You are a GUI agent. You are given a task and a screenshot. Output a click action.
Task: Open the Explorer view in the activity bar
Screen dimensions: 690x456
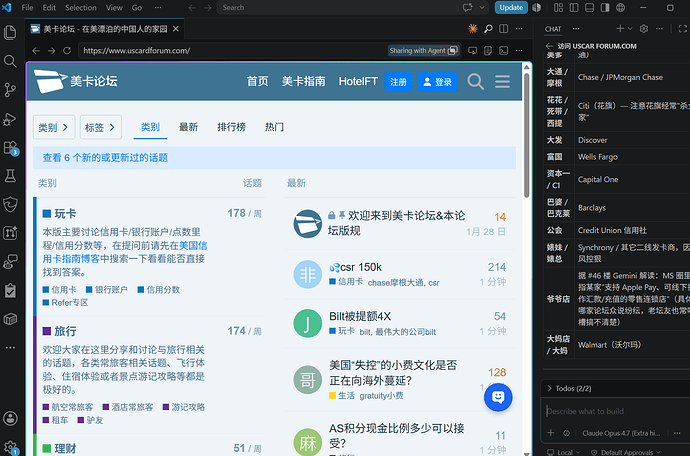(10, 32)
